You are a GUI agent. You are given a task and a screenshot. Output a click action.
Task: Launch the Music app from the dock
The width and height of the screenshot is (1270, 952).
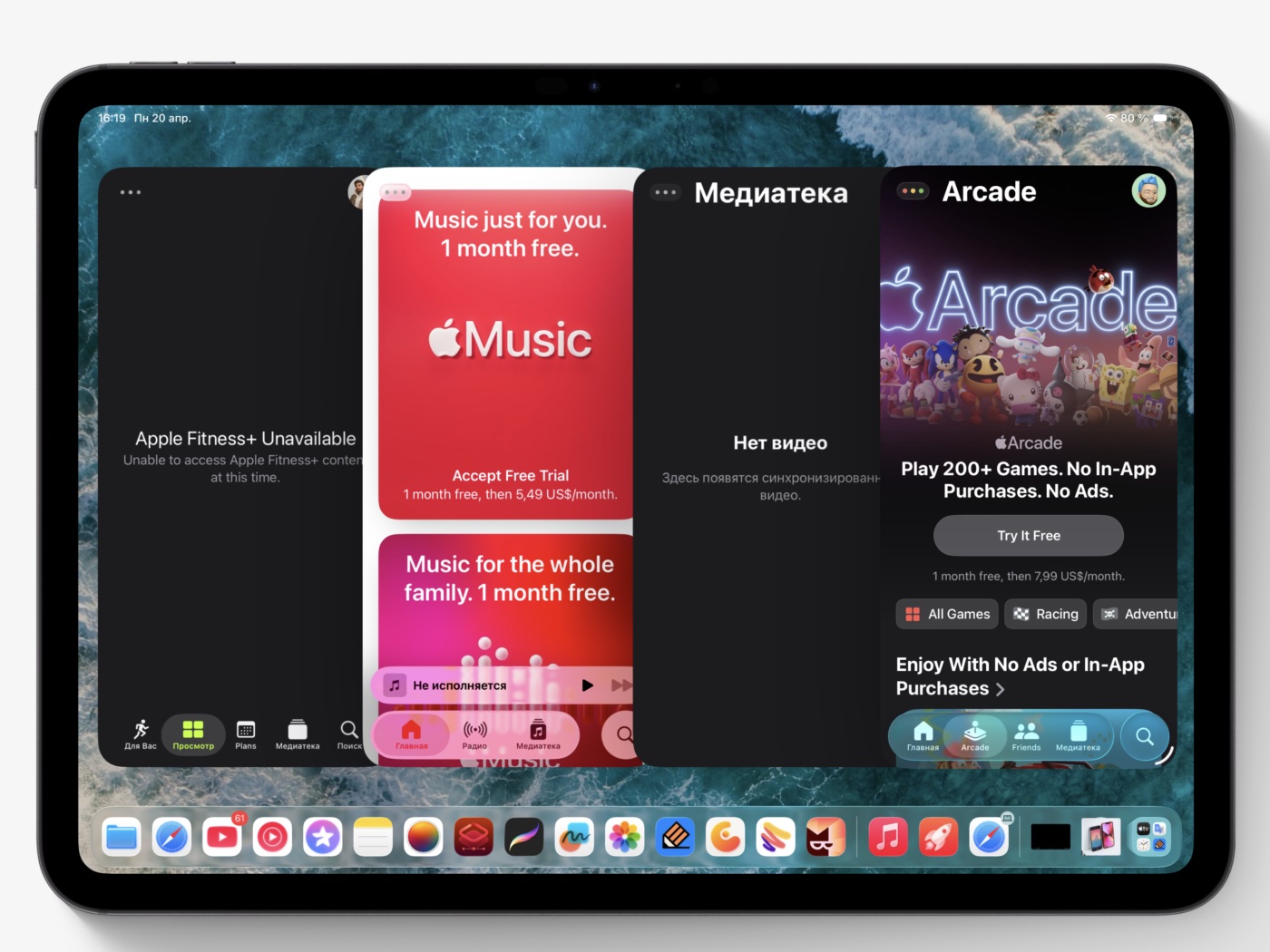click(888, 837)
